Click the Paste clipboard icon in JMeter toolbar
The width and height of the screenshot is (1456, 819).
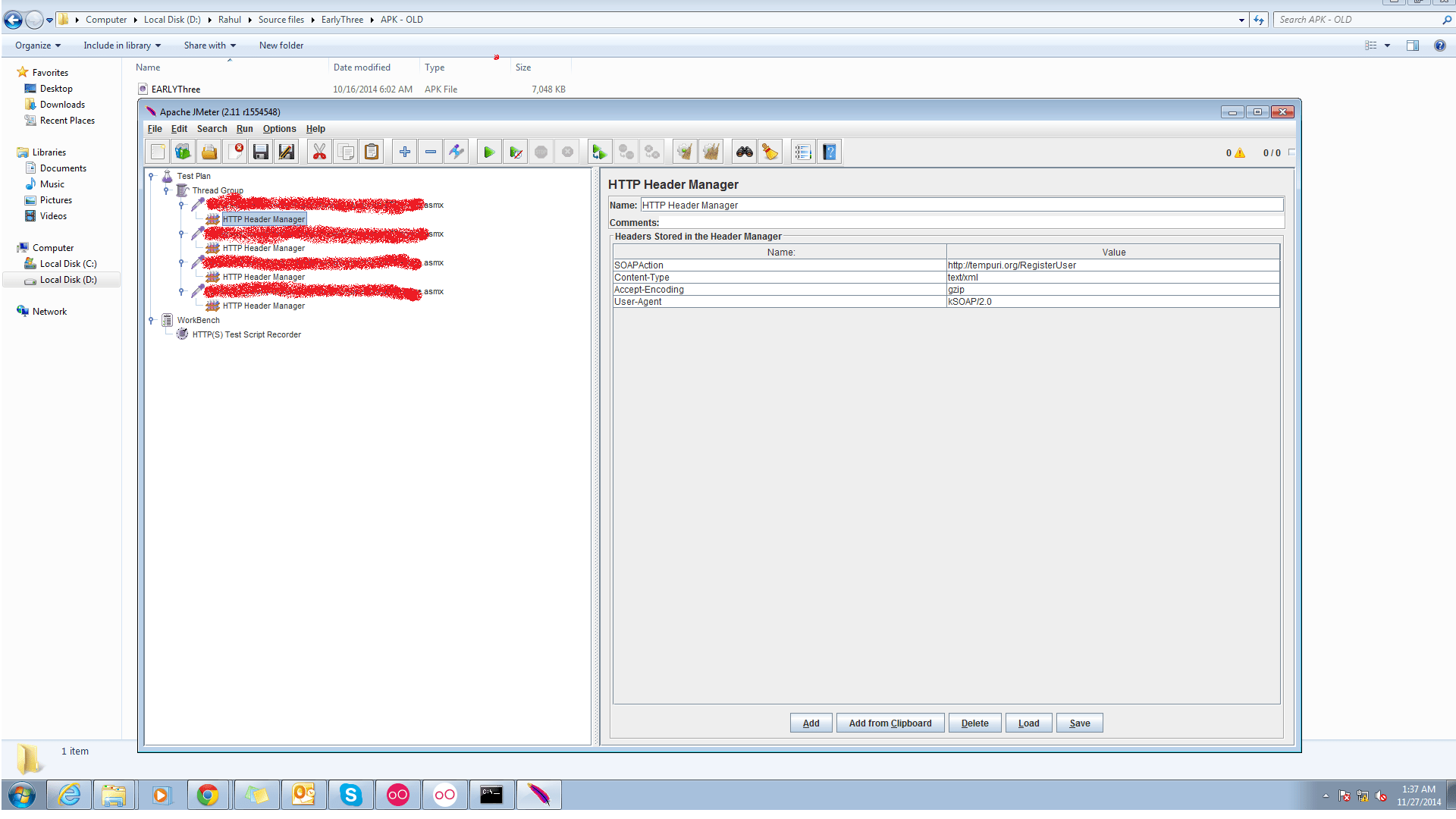click(372, 152)
